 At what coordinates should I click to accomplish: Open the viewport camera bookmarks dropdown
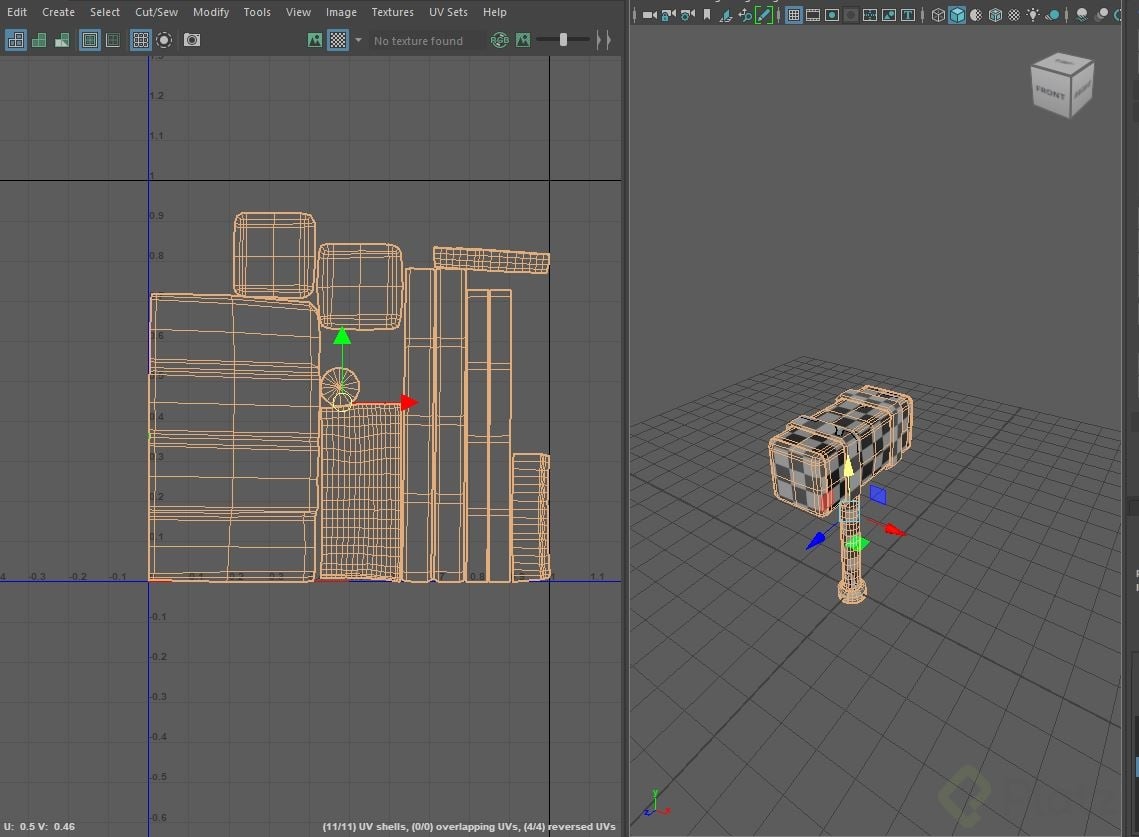tap(706, 15)
